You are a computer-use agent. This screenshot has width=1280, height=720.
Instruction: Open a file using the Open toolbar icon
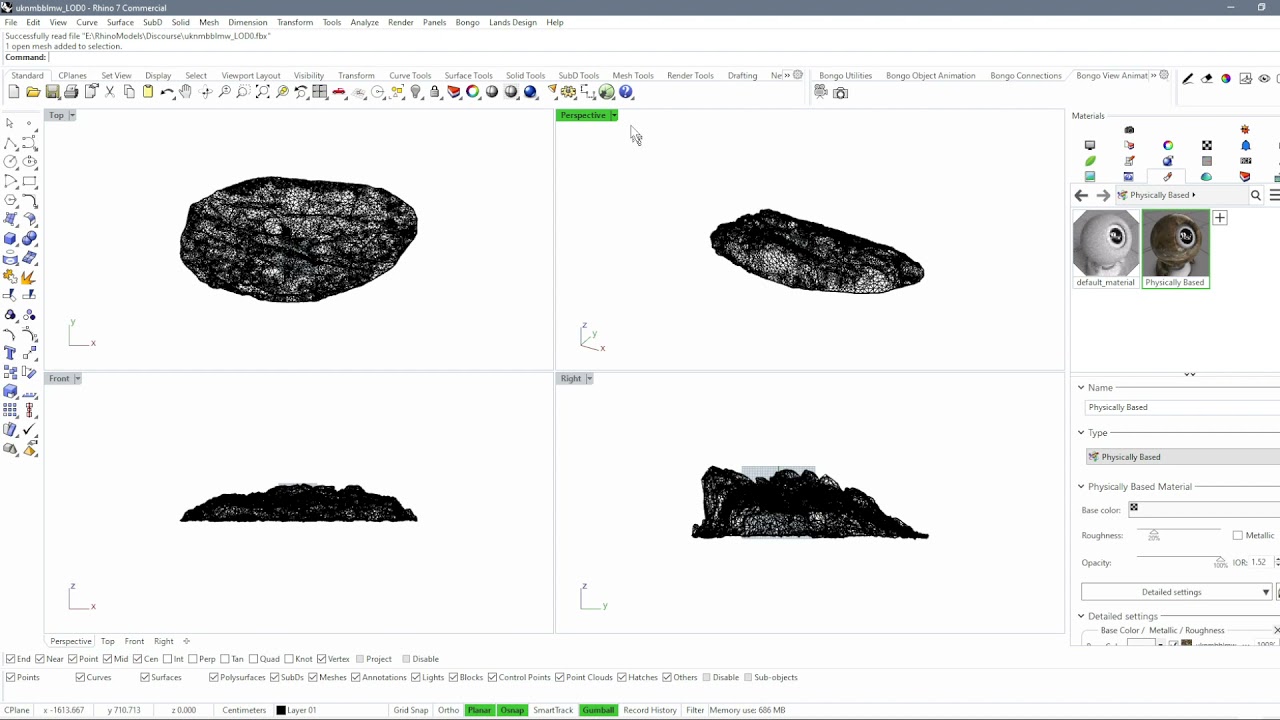click(33, 92)
